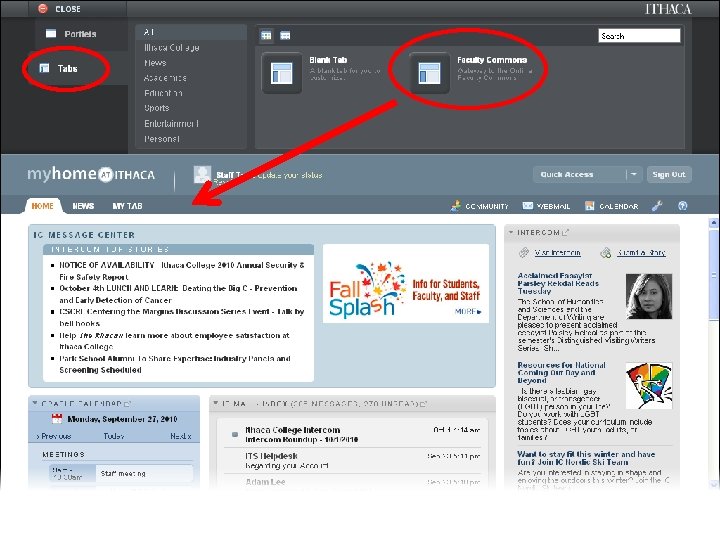Open the IC Nordic Ski Team article

point(586,458)
